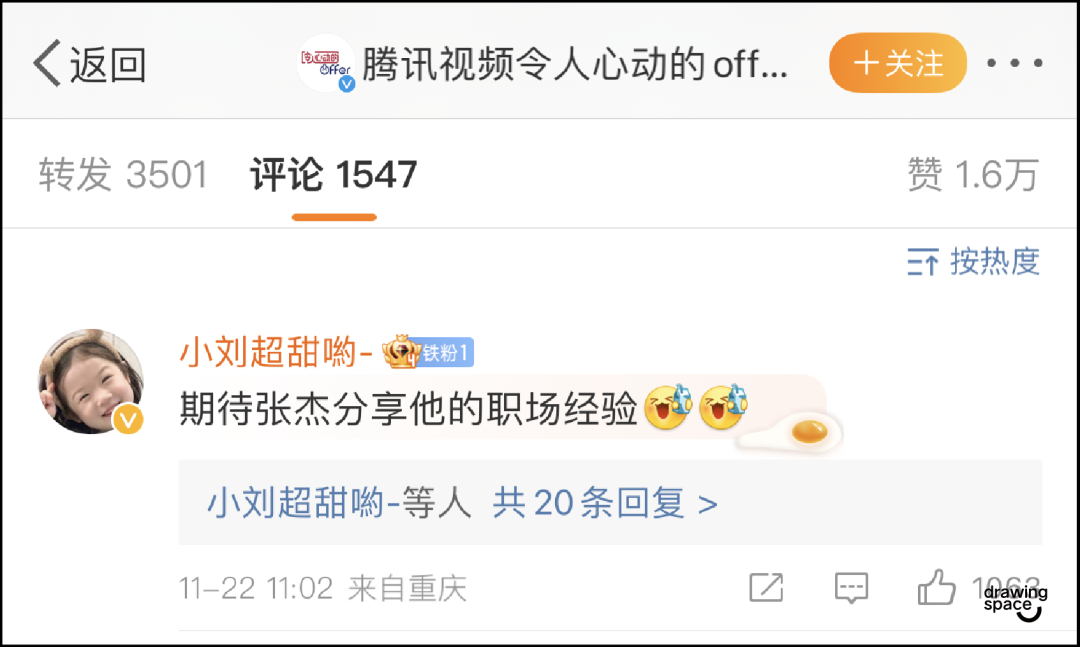Open the 小刘超甜哟- username link
The width and height of the screenshot is (1080, 647).
tap(276, 352)
